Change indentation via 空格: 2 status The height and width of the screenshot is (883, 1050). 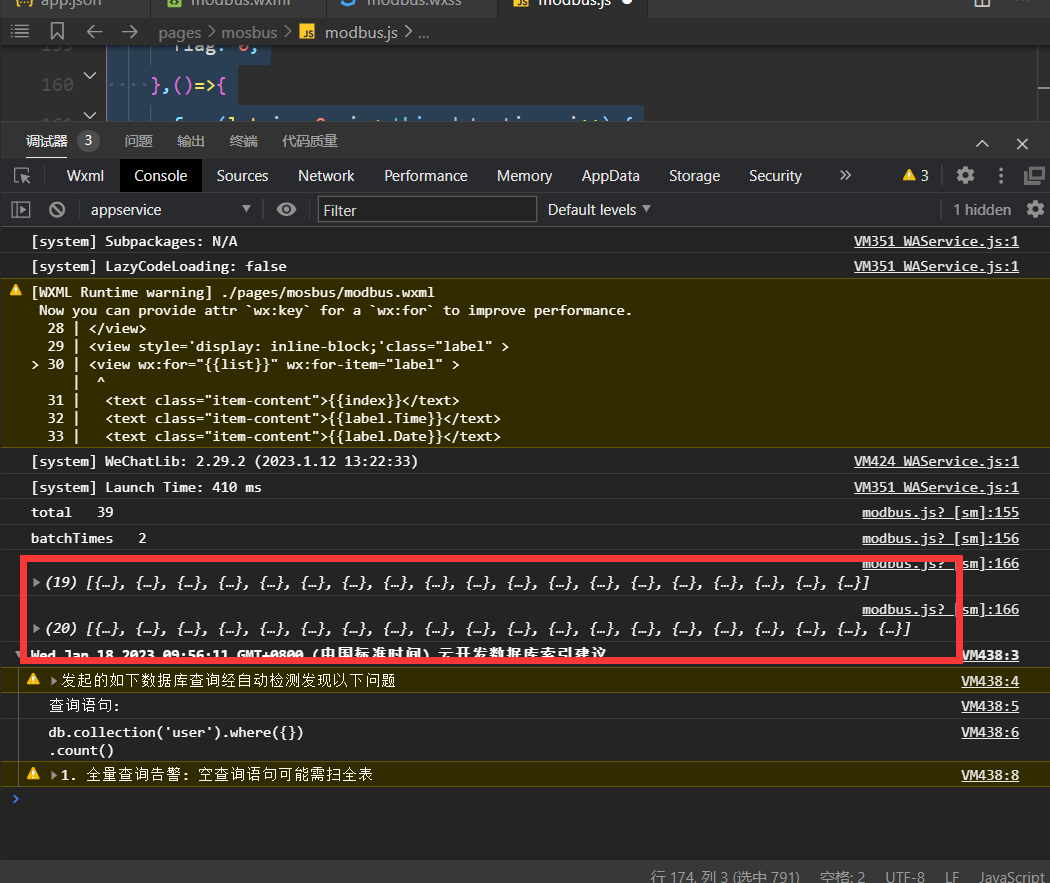[842, 876]
